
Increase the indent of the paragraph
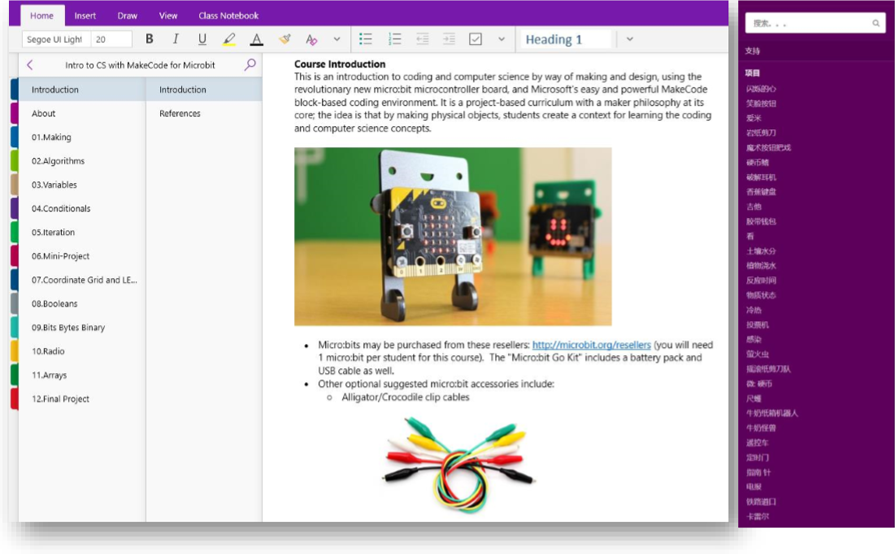[449, 39]
